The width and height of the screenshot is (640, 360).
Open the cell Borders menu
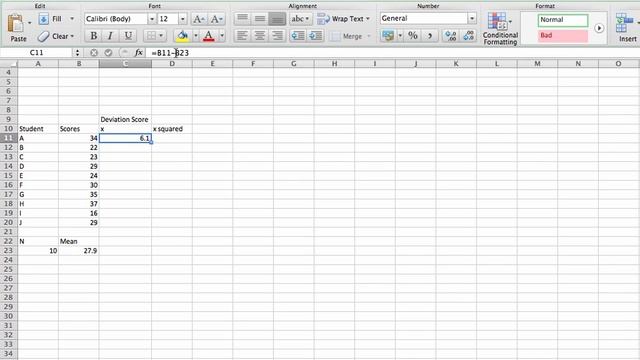[155, 36]
